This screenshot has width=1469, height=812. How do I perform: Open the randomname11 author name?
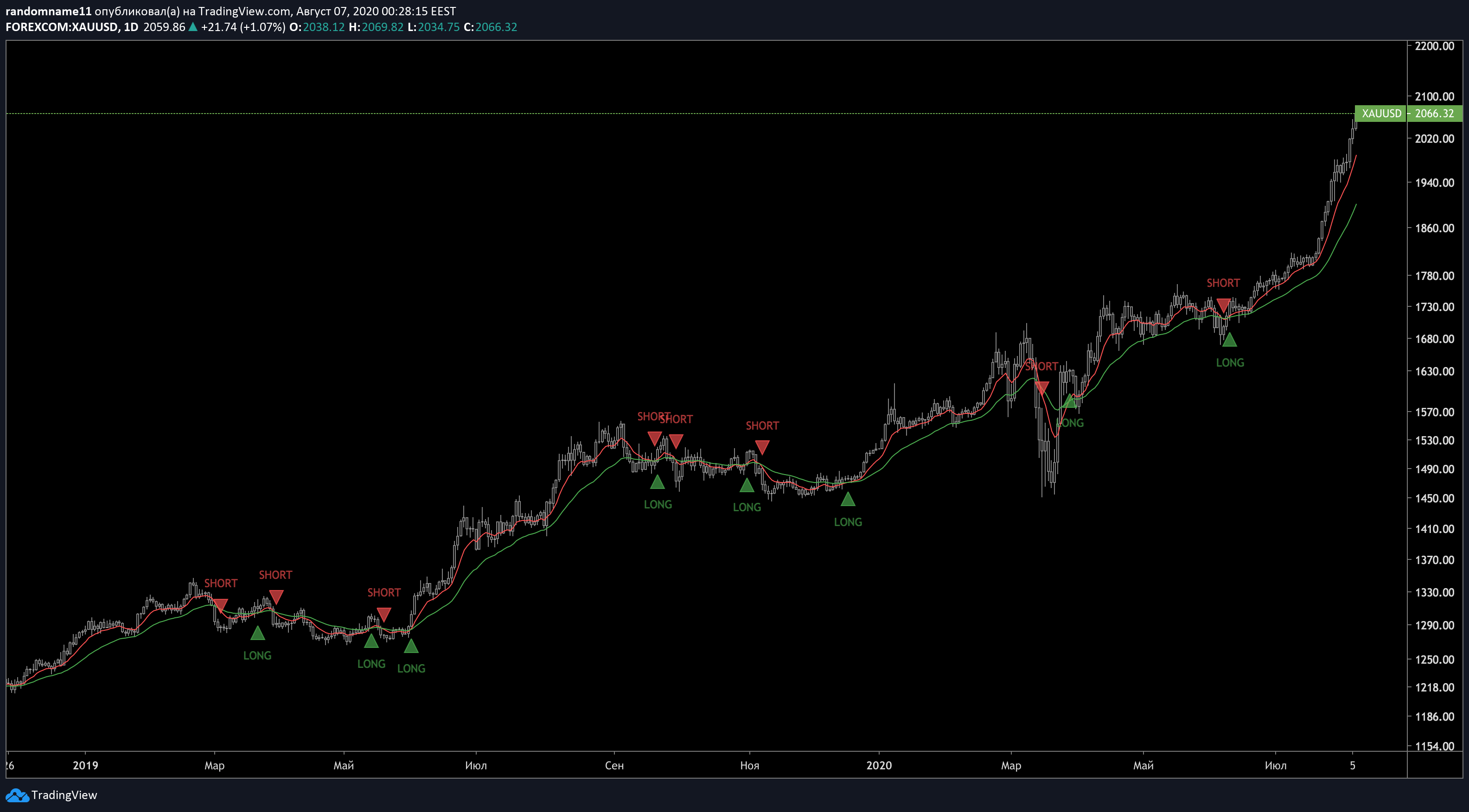49,11
